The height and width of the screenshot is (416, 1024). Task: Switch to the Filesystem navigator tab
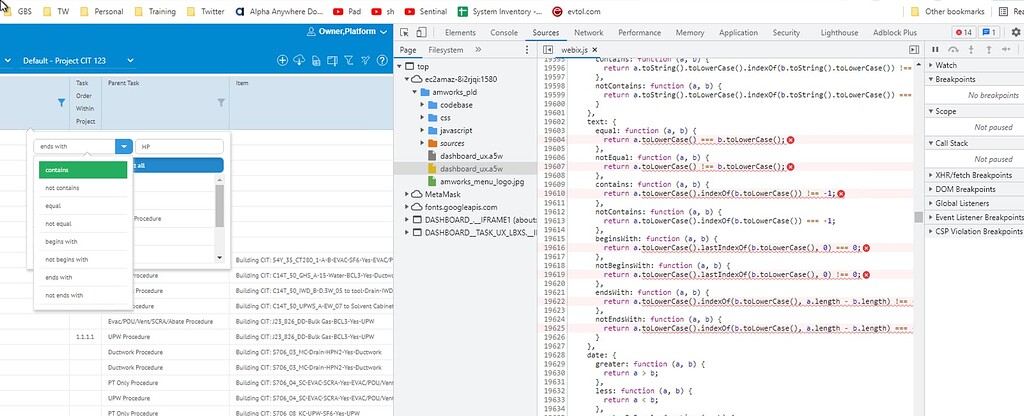pyautogui.click(x=446, y=50)
